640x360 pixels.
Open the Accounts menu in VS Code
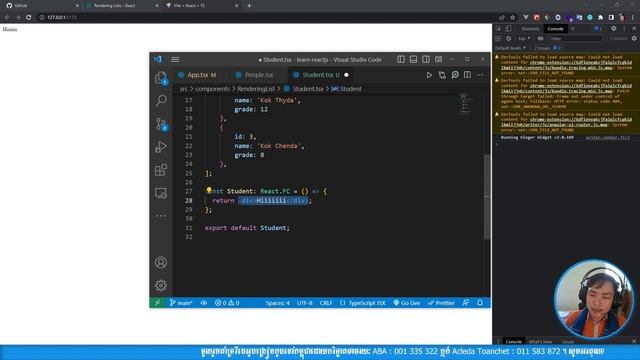point(161,262)
